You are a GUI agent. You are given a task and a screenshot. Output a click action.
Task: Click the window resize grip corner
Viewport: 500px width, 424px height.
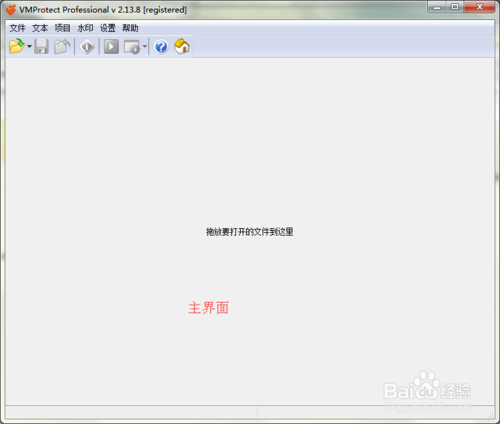491,415
